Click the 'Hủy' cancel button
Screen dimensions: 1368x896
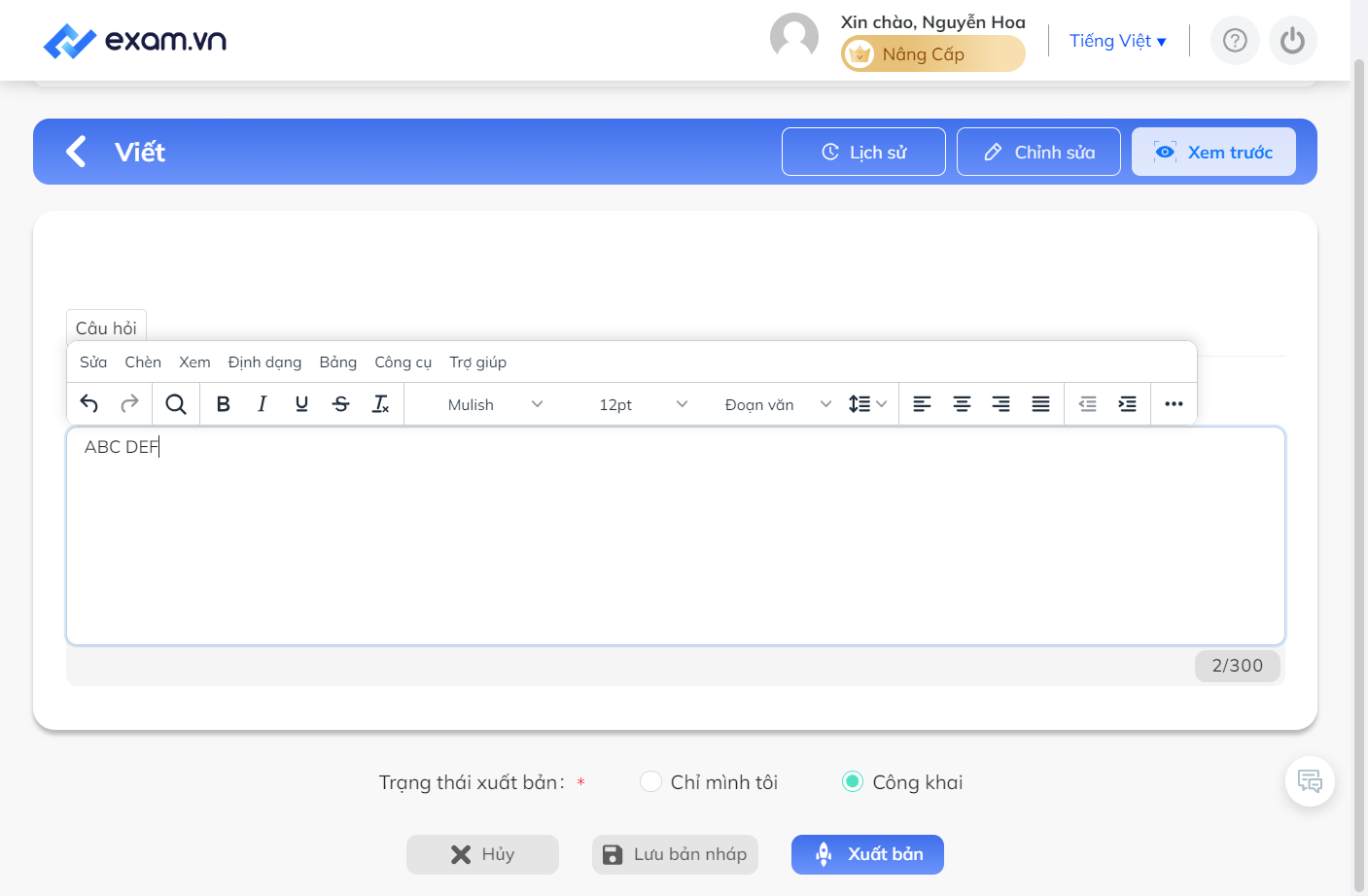[482, 854]
